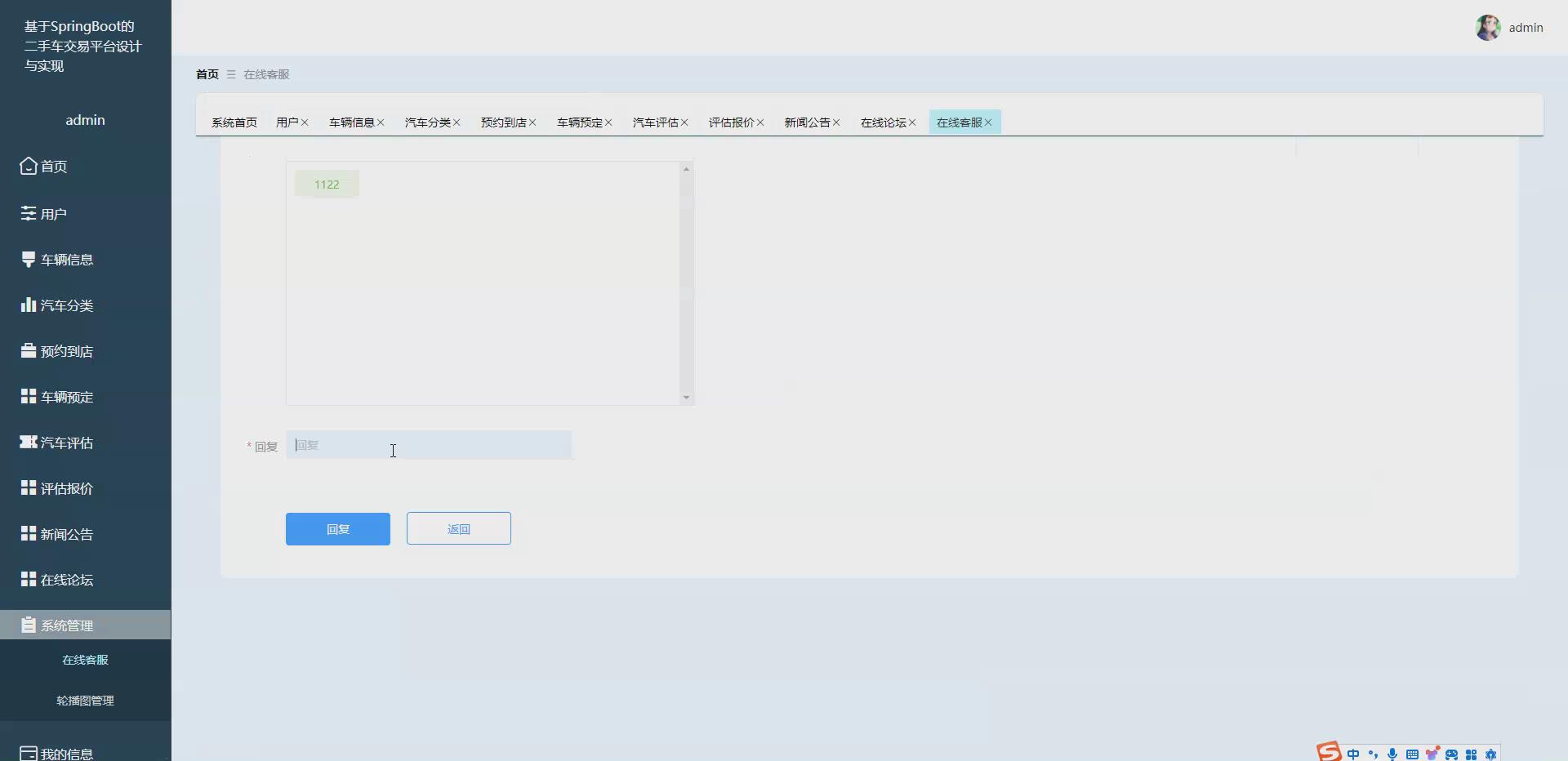The width and height of the screenshot is (1568, 761).
Task: Click the blue 回复 submit button
Action: 338,529
